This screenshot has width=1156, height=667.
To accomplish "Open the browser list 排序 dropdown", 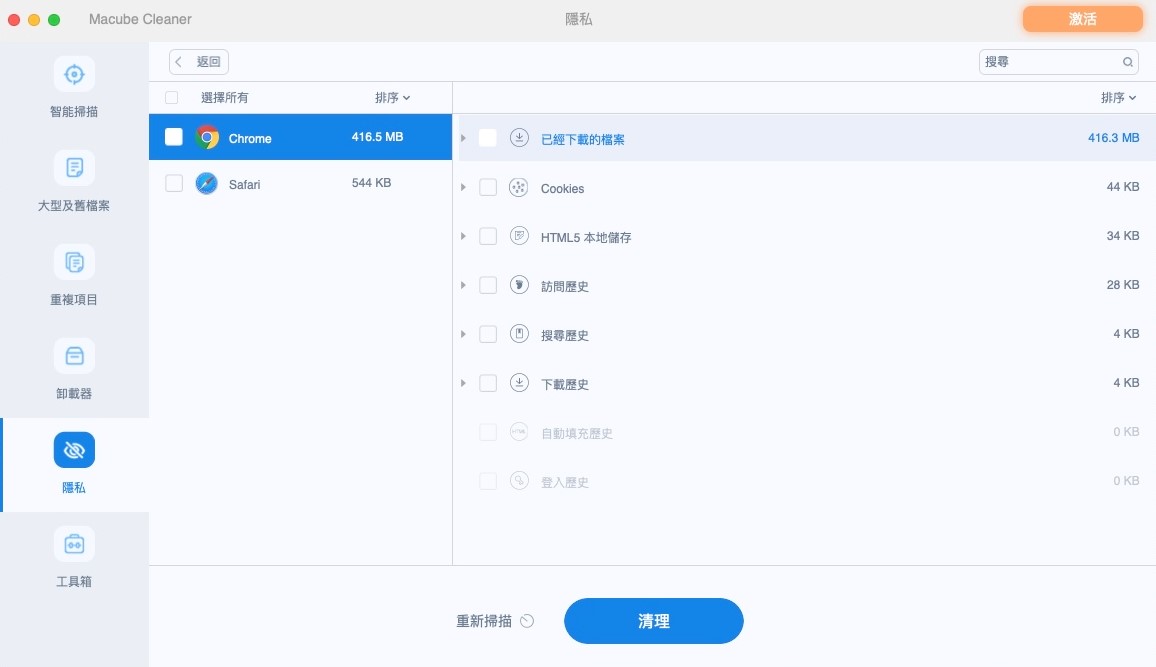I will [392, 97].
